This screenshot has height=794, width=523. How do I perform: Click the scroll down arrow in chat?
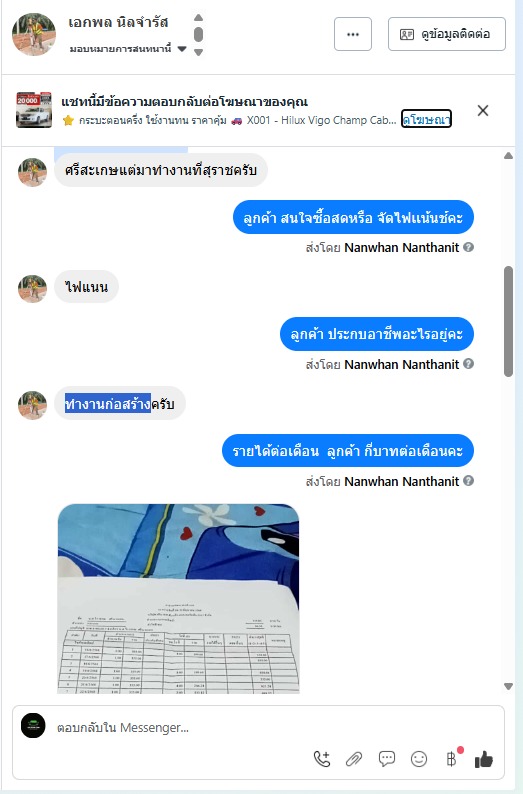click(508, 687)
